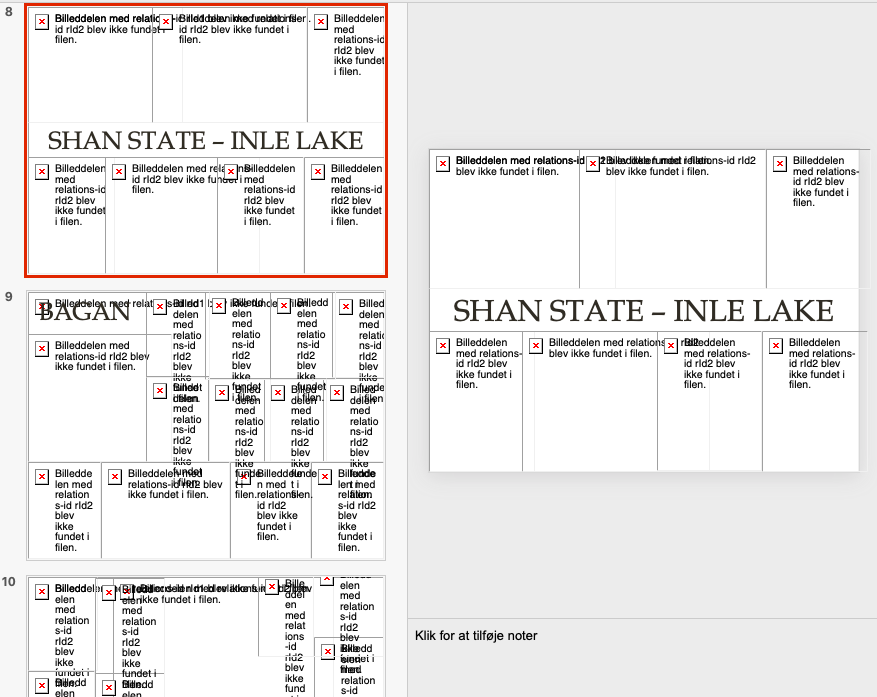877x697 pixels.
Task: Click the notes field 'Klik for at tilføje noter'
Action: point(476,635)
